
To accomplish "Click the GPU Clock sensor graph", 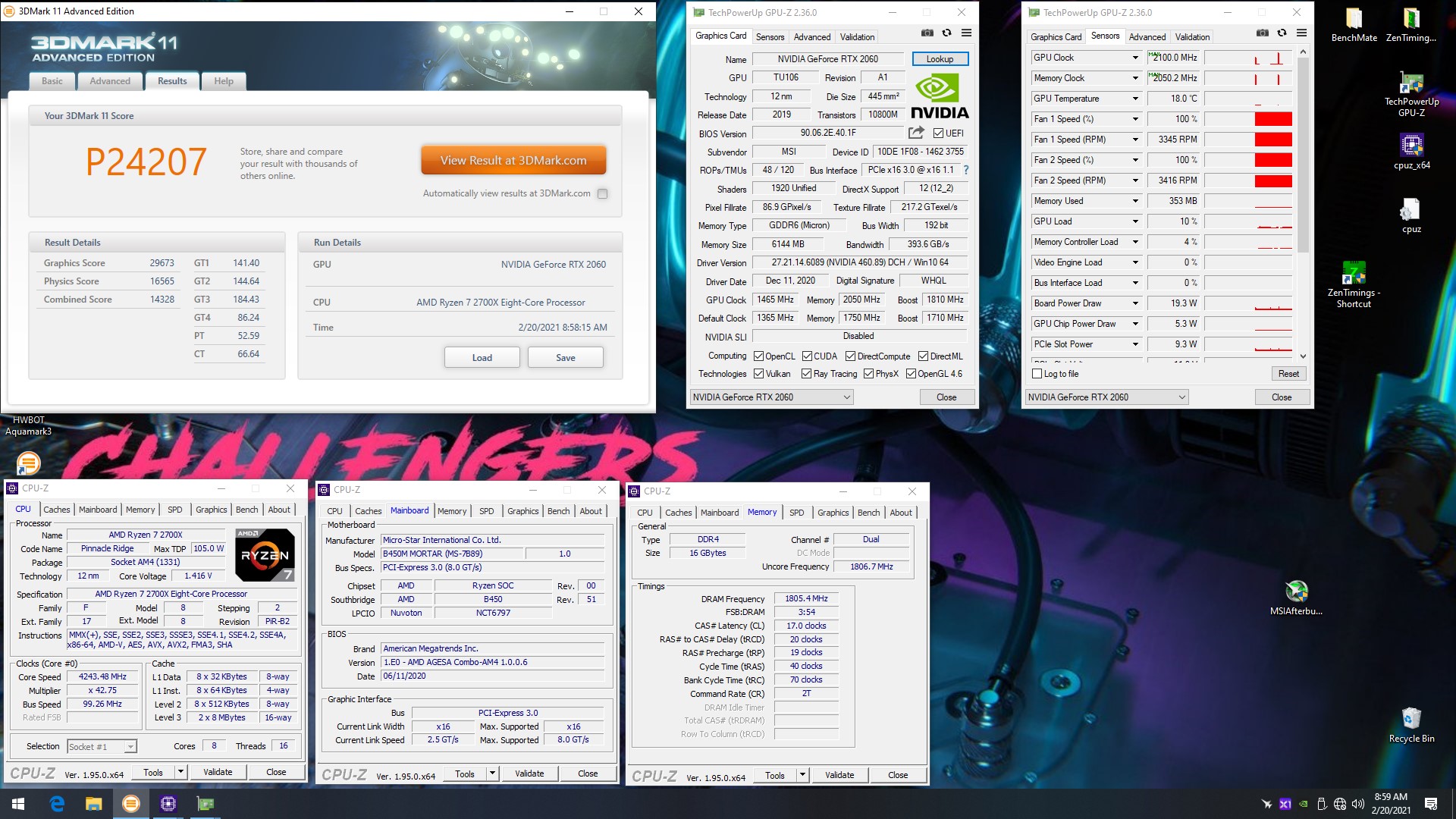I will (1248, 58).
